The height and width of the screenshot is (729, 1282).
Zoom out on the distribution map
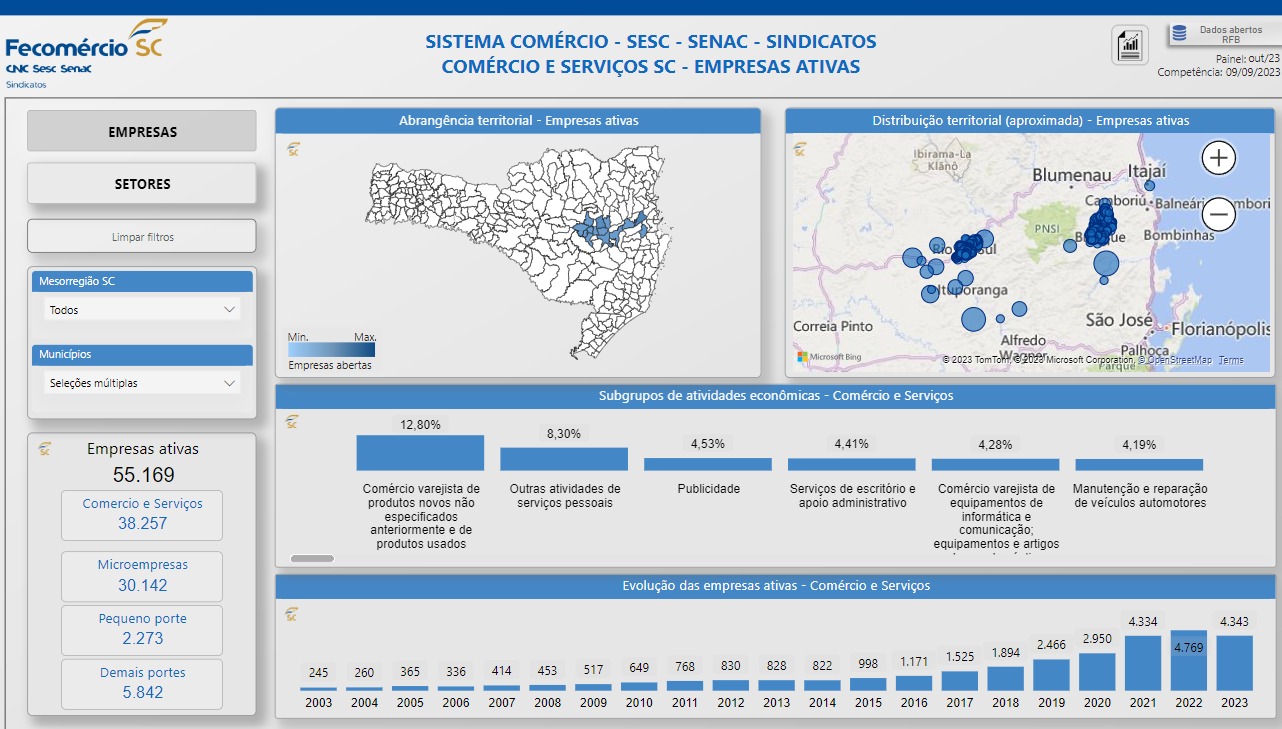pos(1218,214)
